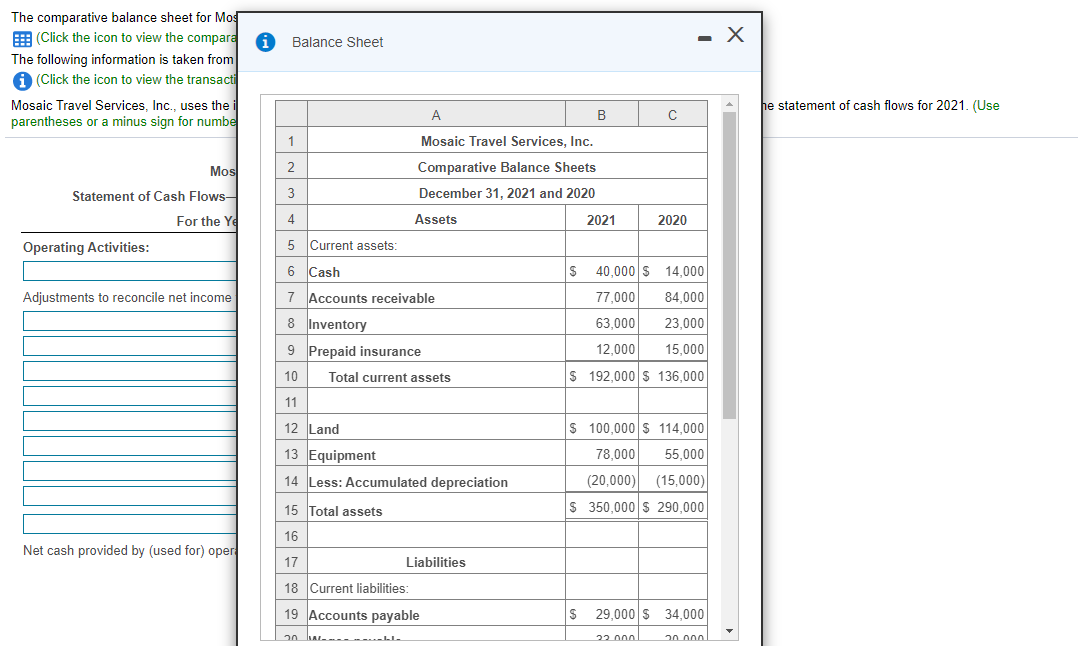Click the balance sheet scroll up arrow
1080x646 pixels.
[729, 104]
